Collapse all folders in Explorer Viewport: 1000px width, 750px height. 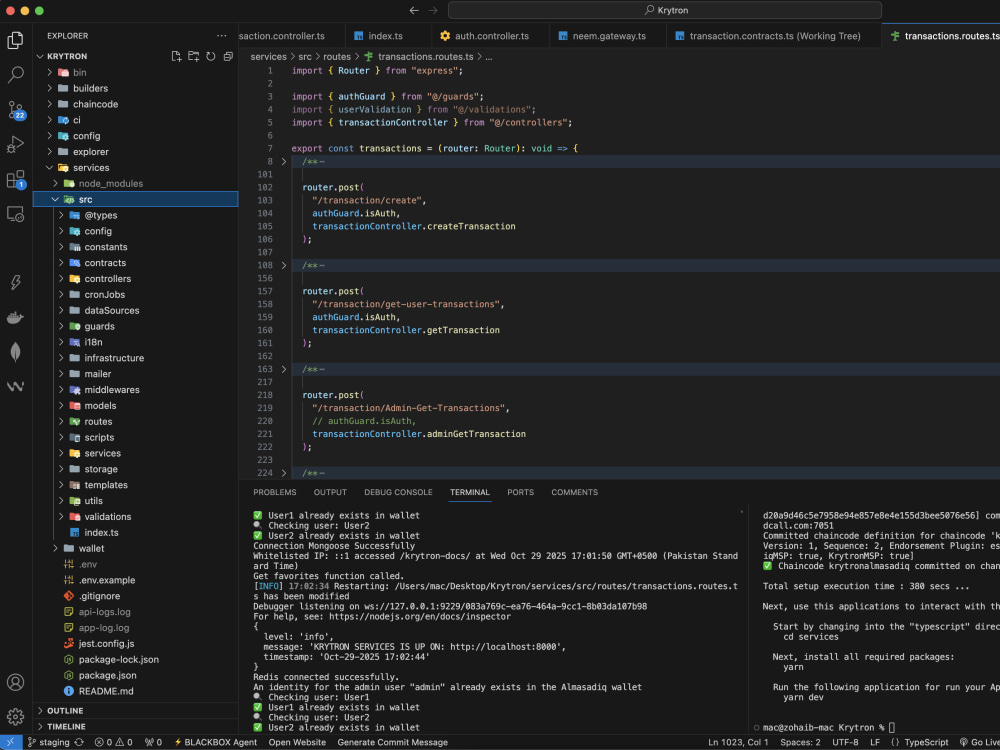[228, 56]
